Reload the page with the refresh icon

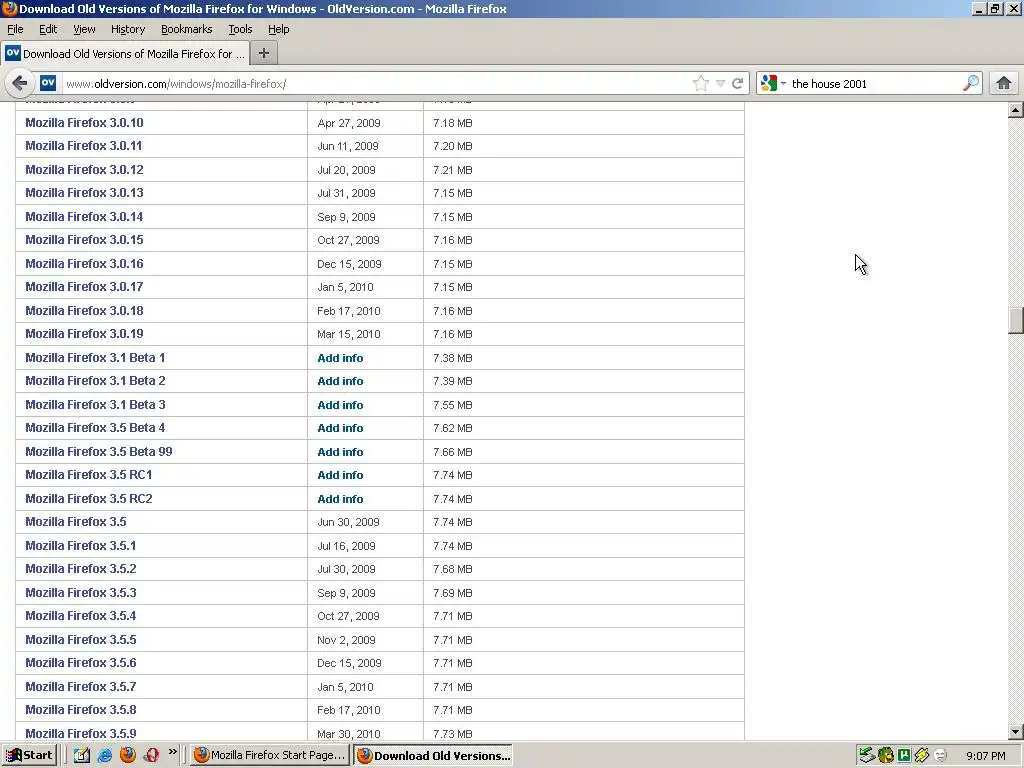(x=737, y=84)
